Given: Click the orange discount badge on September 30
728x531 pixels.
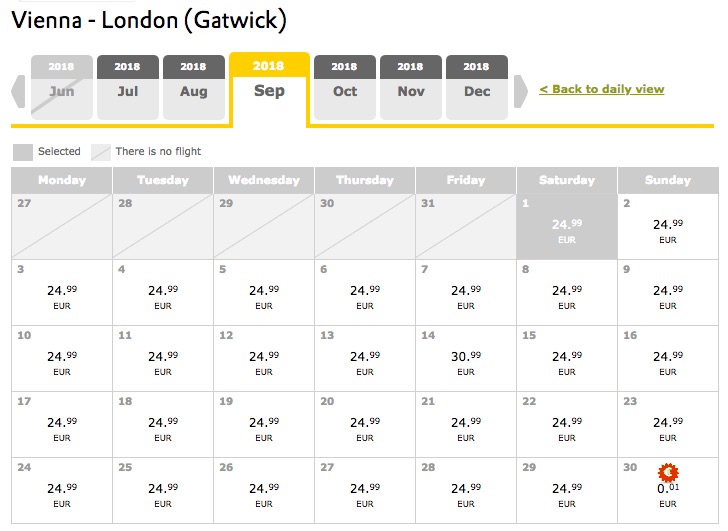Looking at the screenshot, I should click(668, 473).
